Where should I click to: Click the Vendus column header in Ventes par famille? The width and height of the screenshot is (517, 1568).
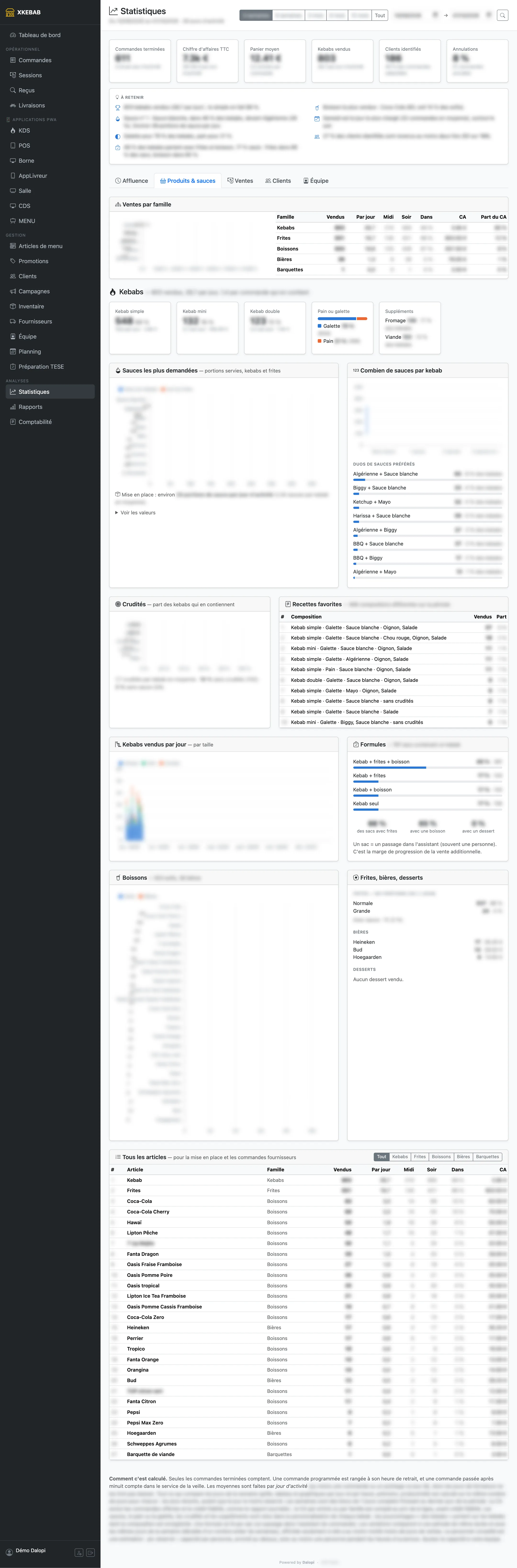click(x=336, y=217)
